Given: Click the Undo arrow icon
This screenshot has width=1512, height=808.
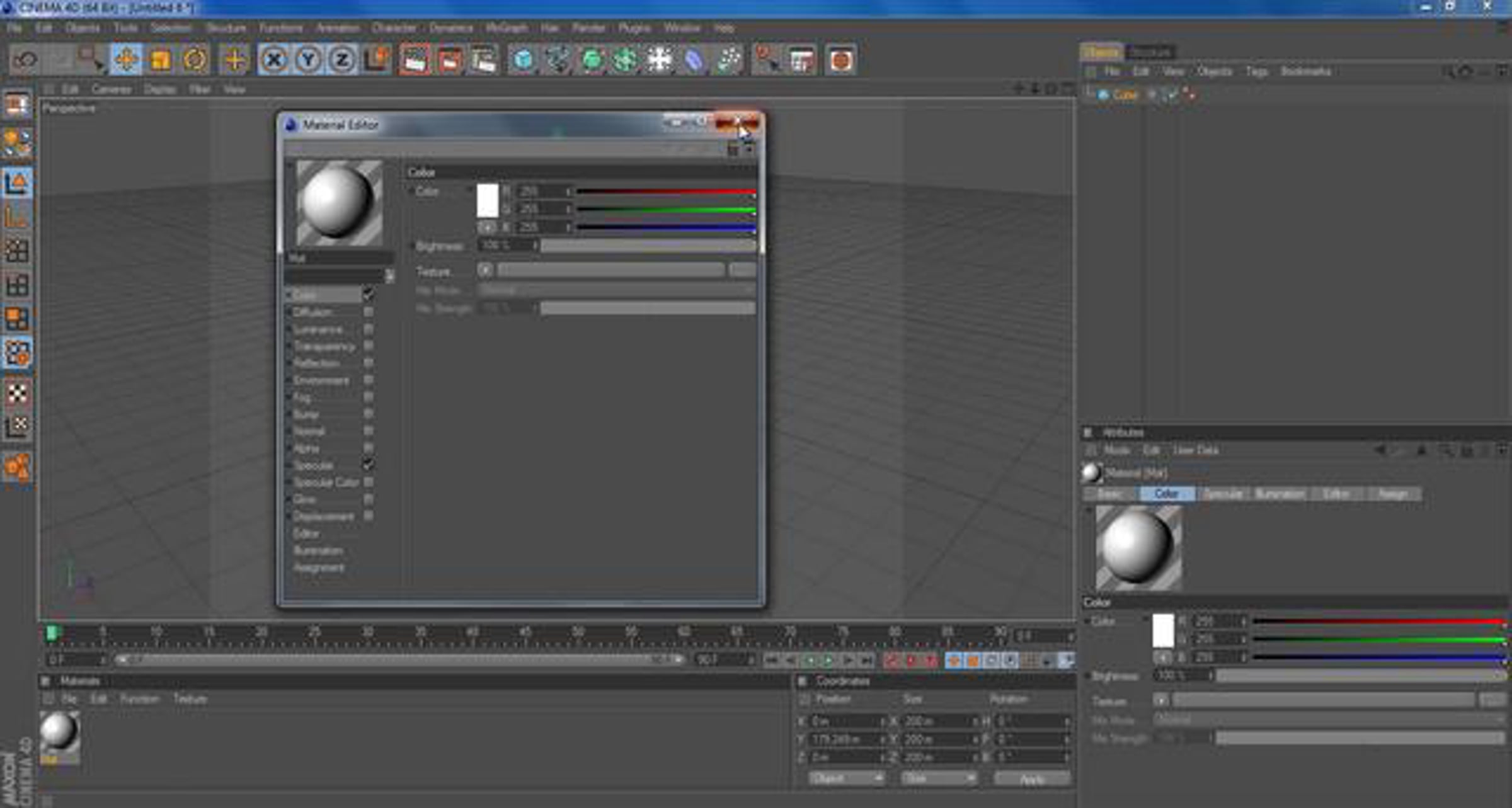Looking at the screenshot, I should coord(26,60).
